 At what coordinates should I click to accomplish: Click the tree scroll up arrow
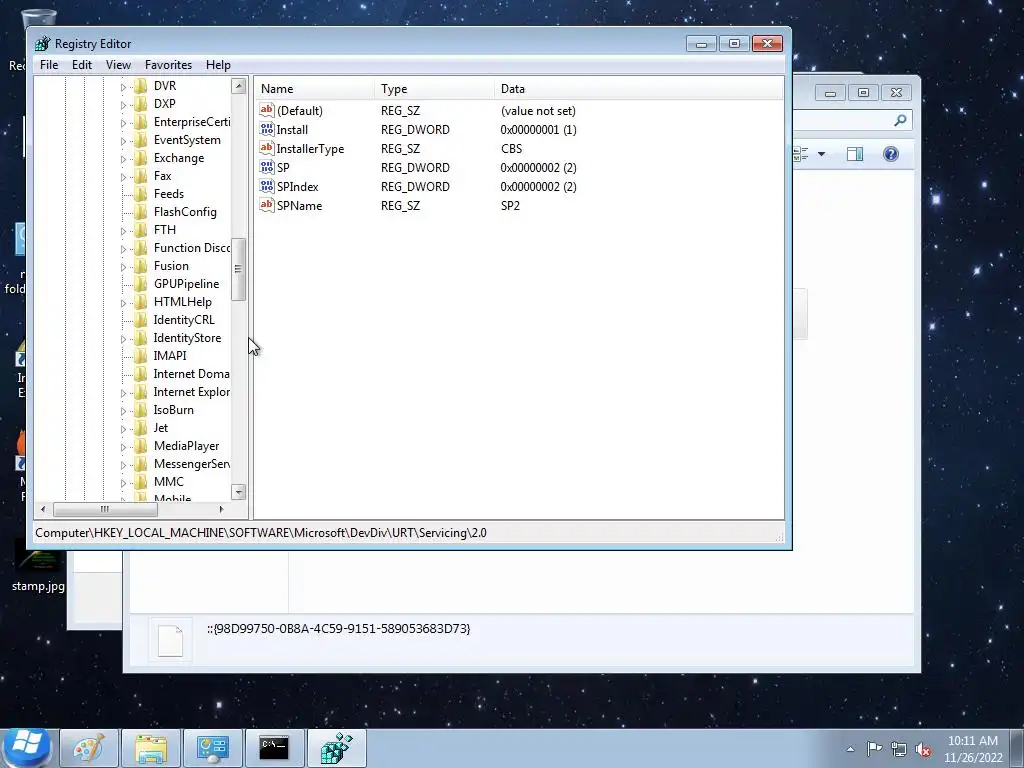tap(238, 86)
